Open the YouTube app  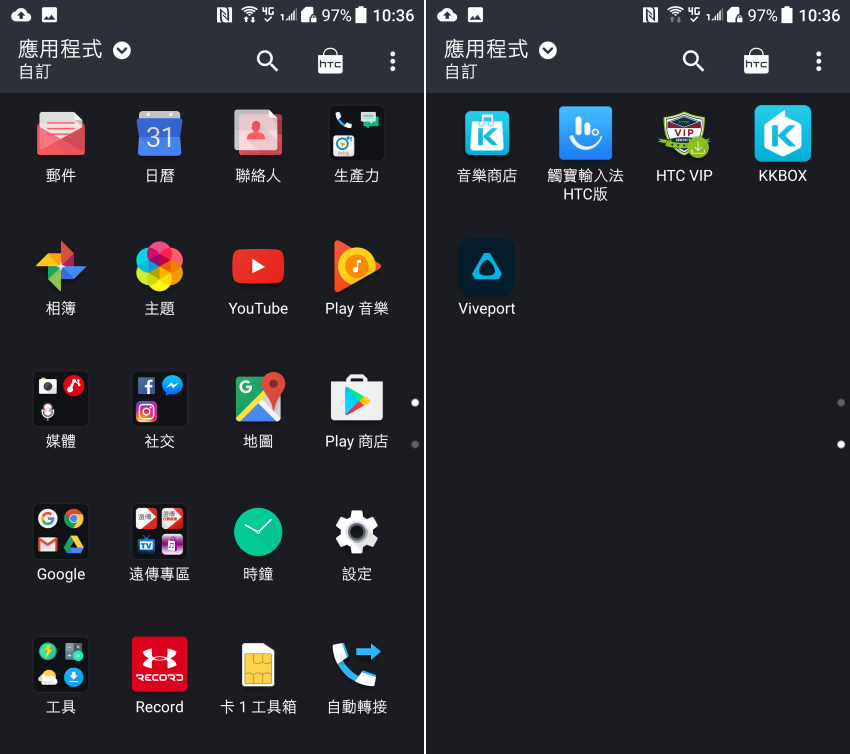258,266
